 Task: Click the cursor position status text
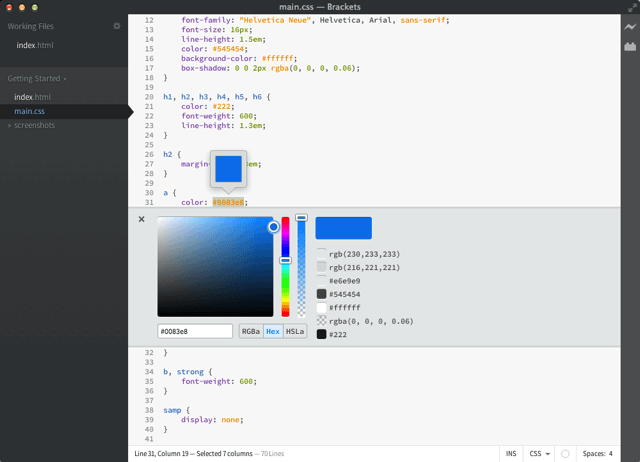pos(193,454)
